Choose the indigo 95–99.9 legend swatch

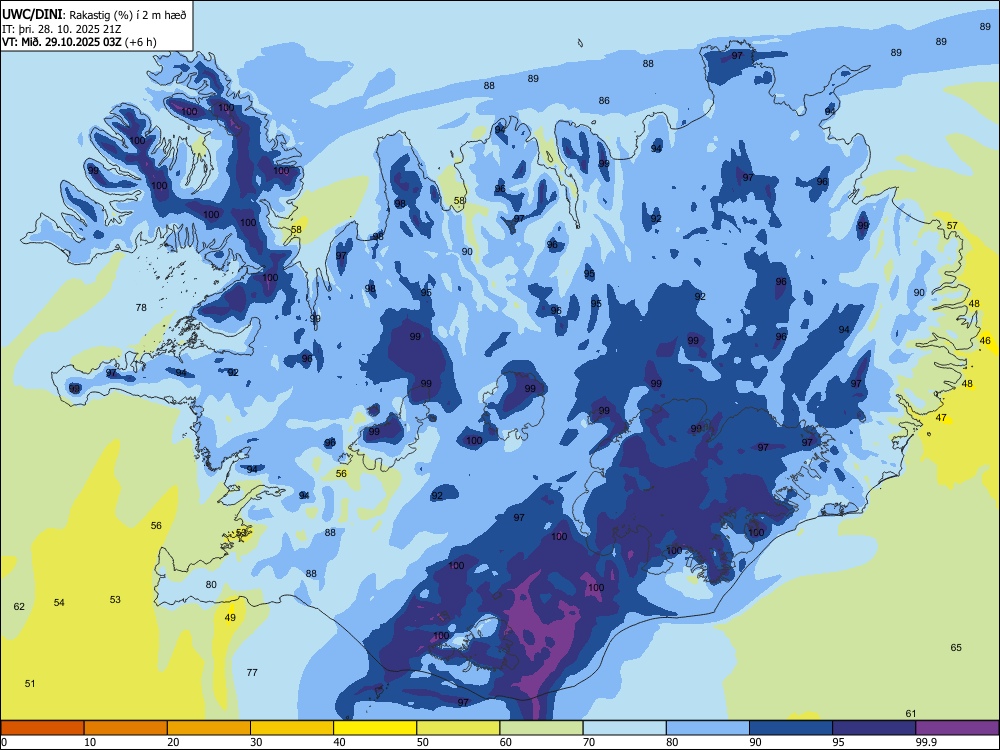pyautogui.click(x=874, y=728)
